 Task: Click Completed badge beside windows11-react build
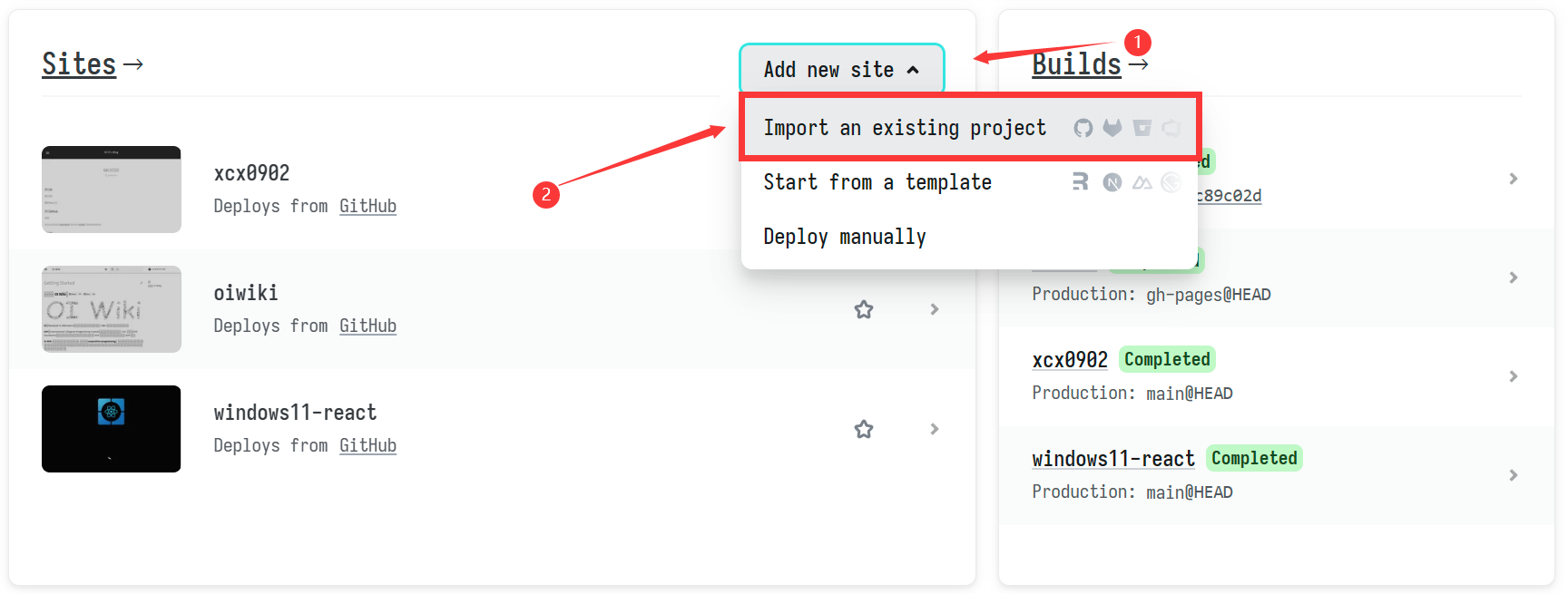click(x=1254, y=458)
